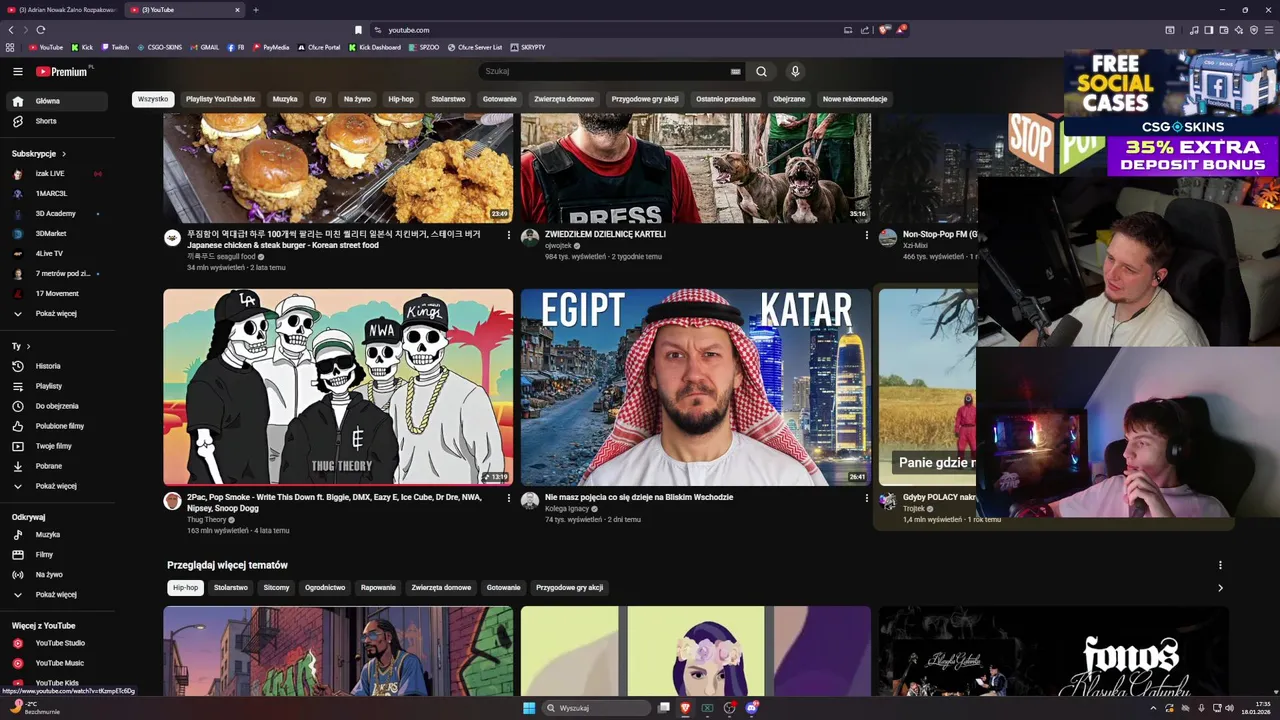Open Pobrane downloads in sidebar
Viewport: 1280px width, 720px height.
click(56, 466)
